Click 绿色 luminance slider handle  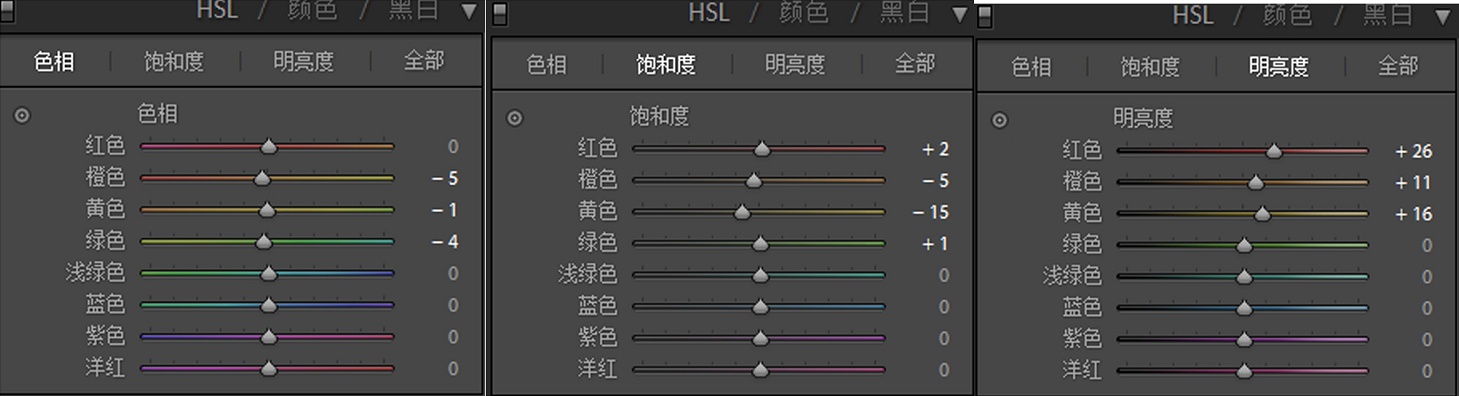coord(1244,246)
